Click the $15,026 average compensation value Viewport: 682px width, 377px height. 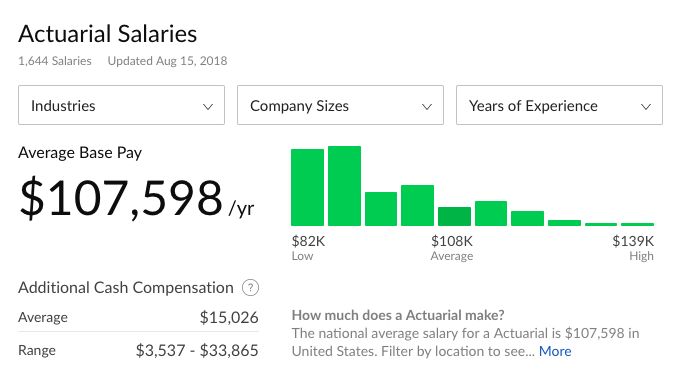tap(229, 317)
